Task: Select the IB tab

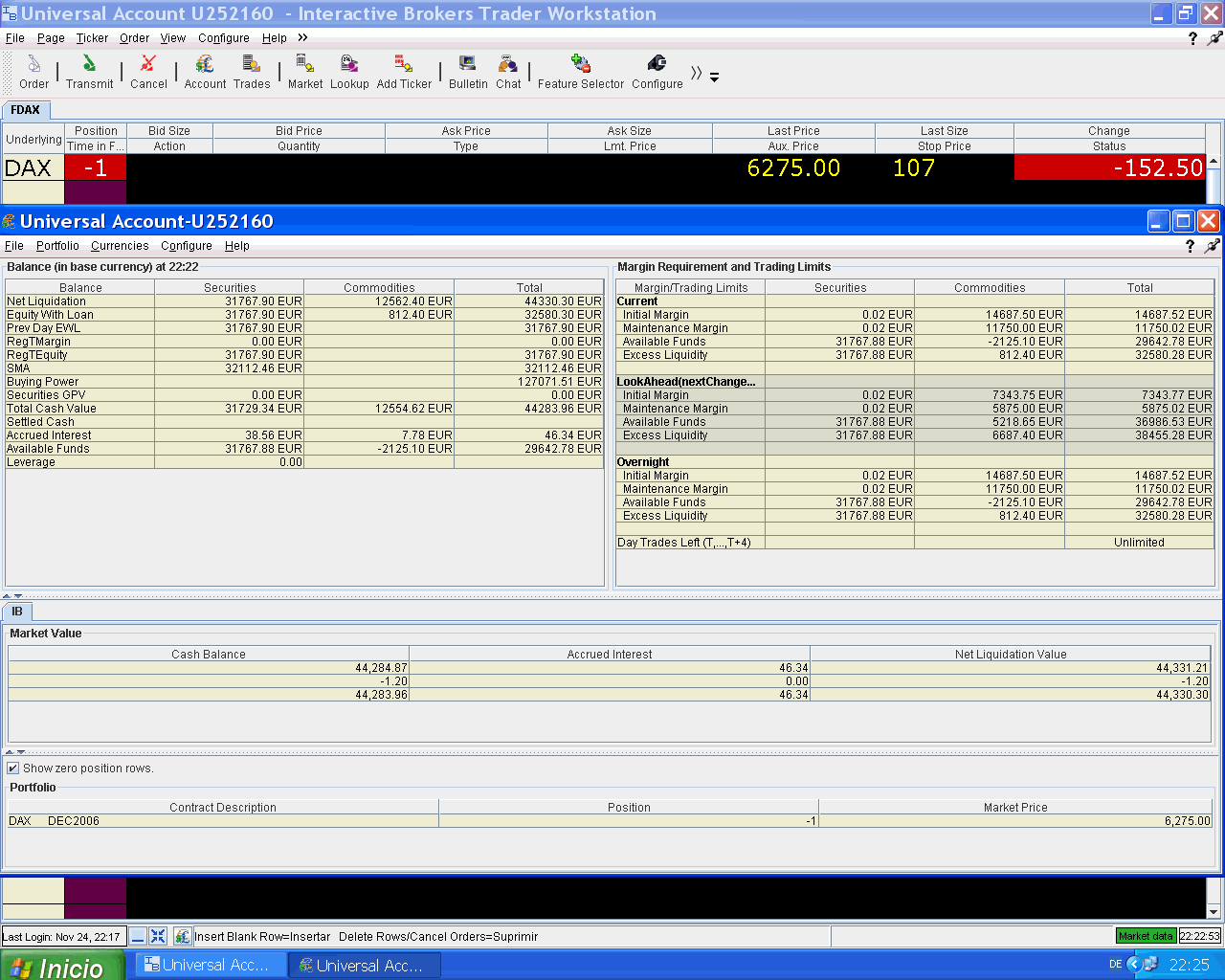Action: (x=17, y=612)
